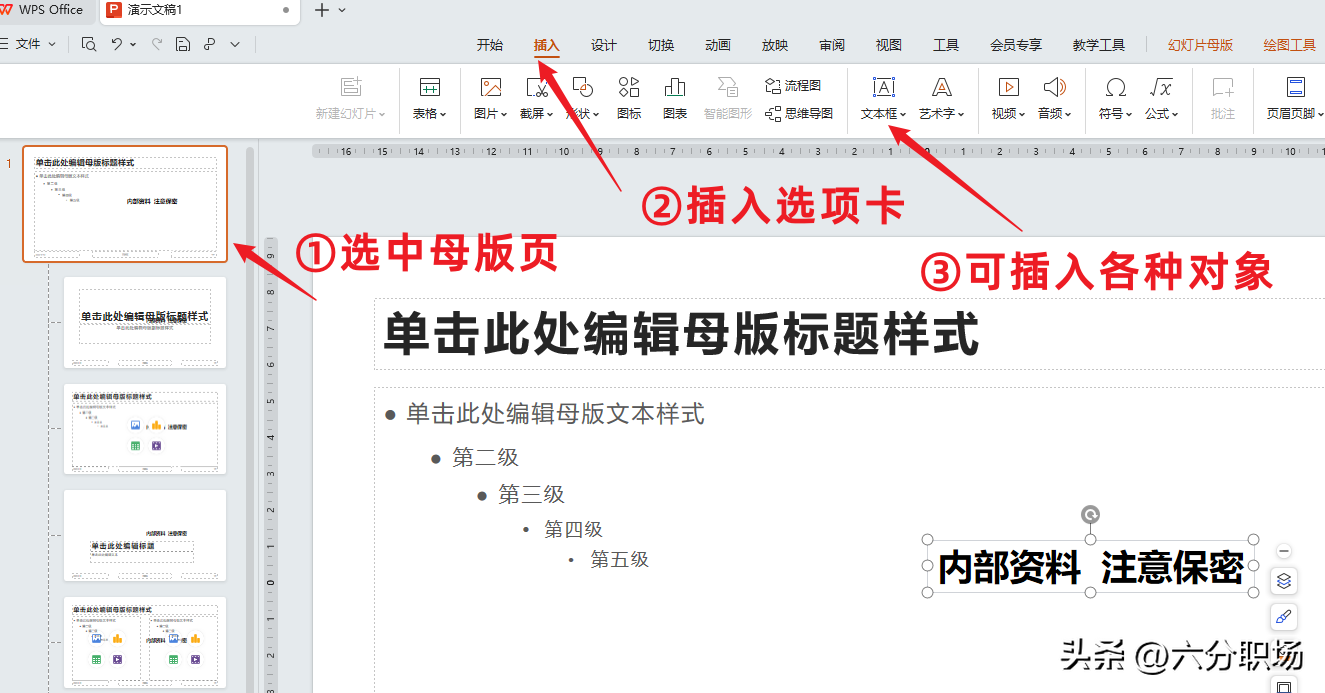Click the minus collapse icon beside the text box
The height and width of the screenshot is (693, 1325).
pos(1285,551)
